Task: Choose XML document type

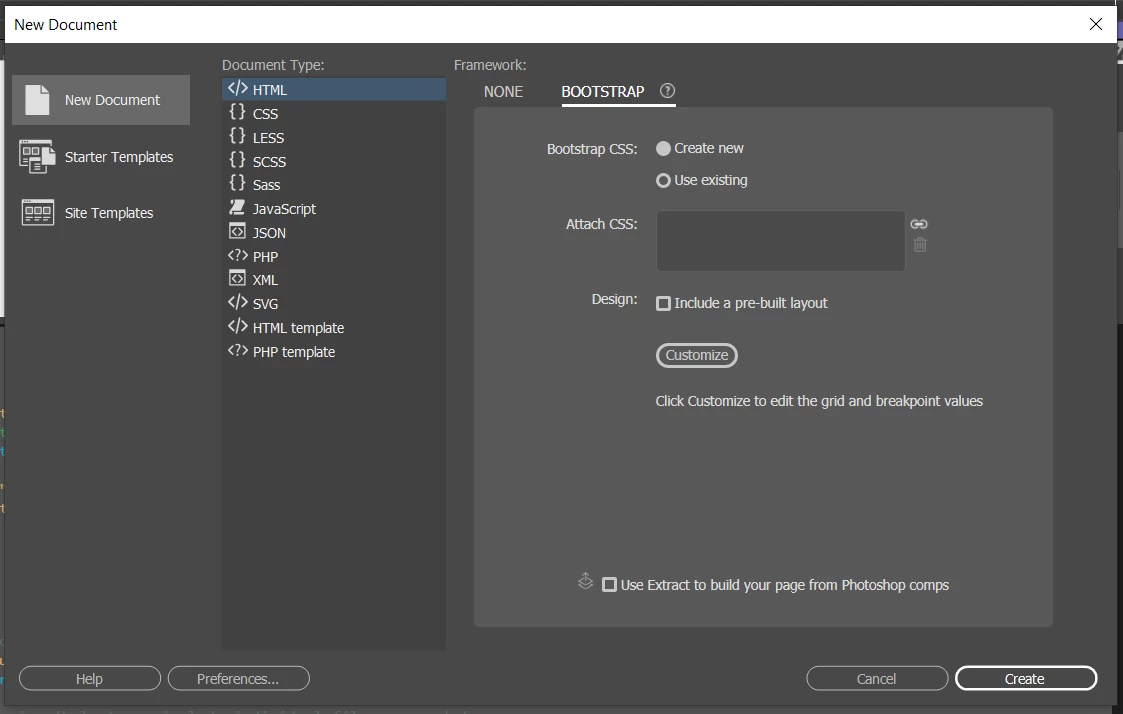Action: click(334, 279)
